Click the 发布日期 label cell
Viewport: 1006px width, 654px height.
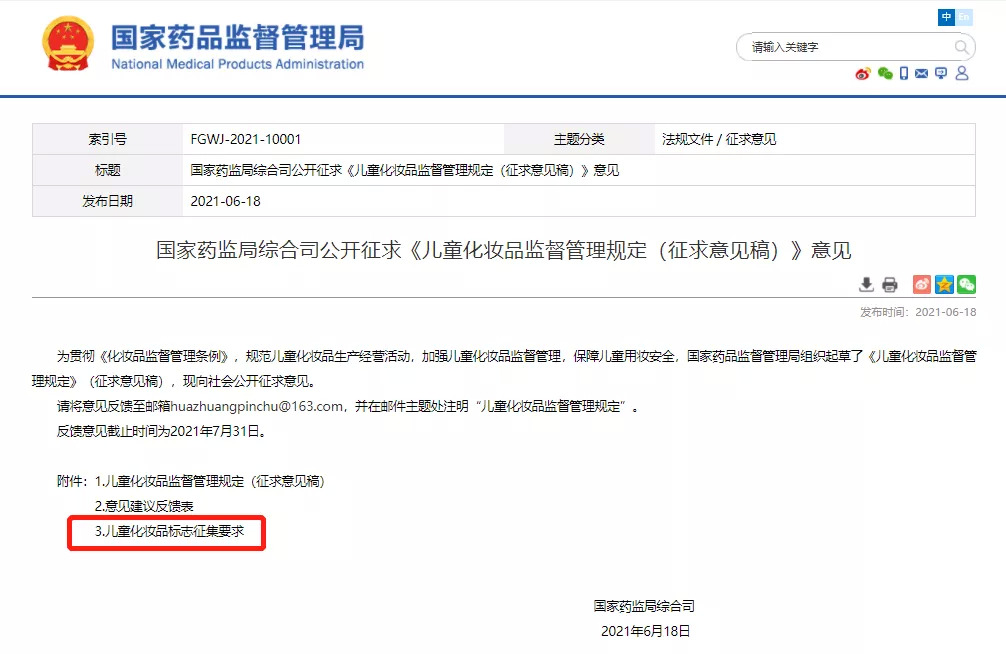(x=108, y=202)
